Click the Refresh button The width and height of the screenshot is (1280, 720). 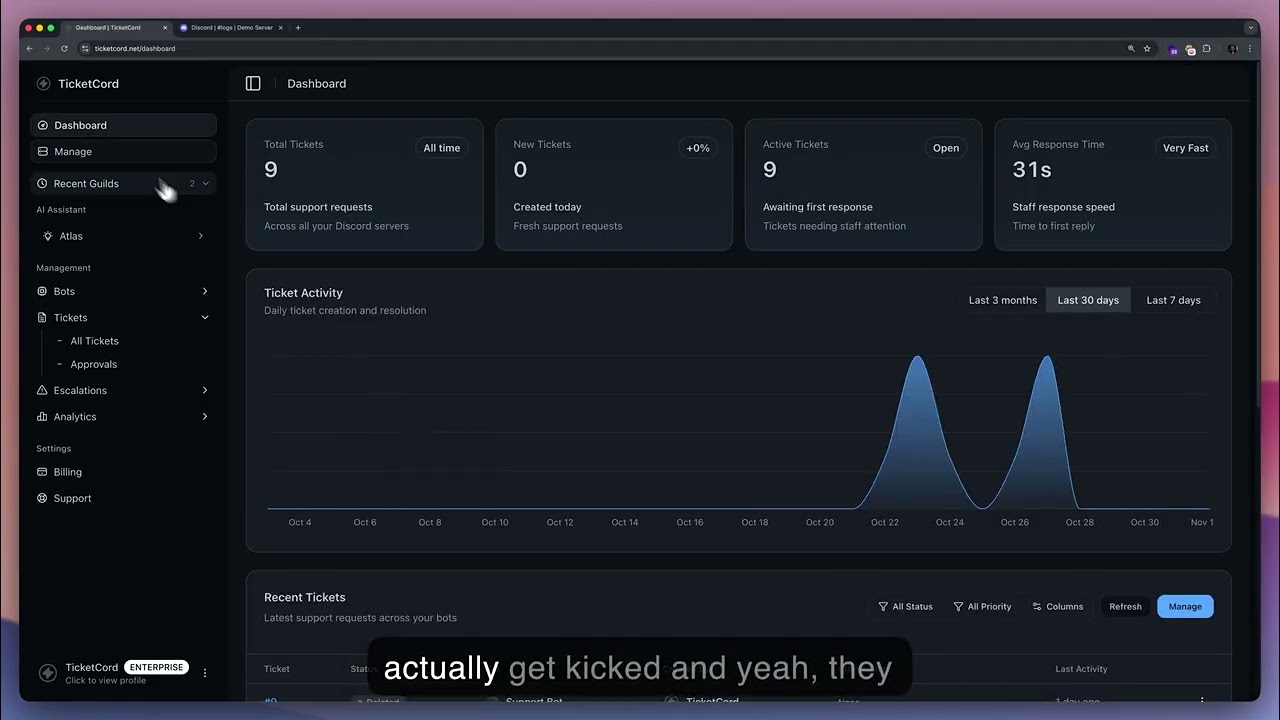click(1125, 607)
